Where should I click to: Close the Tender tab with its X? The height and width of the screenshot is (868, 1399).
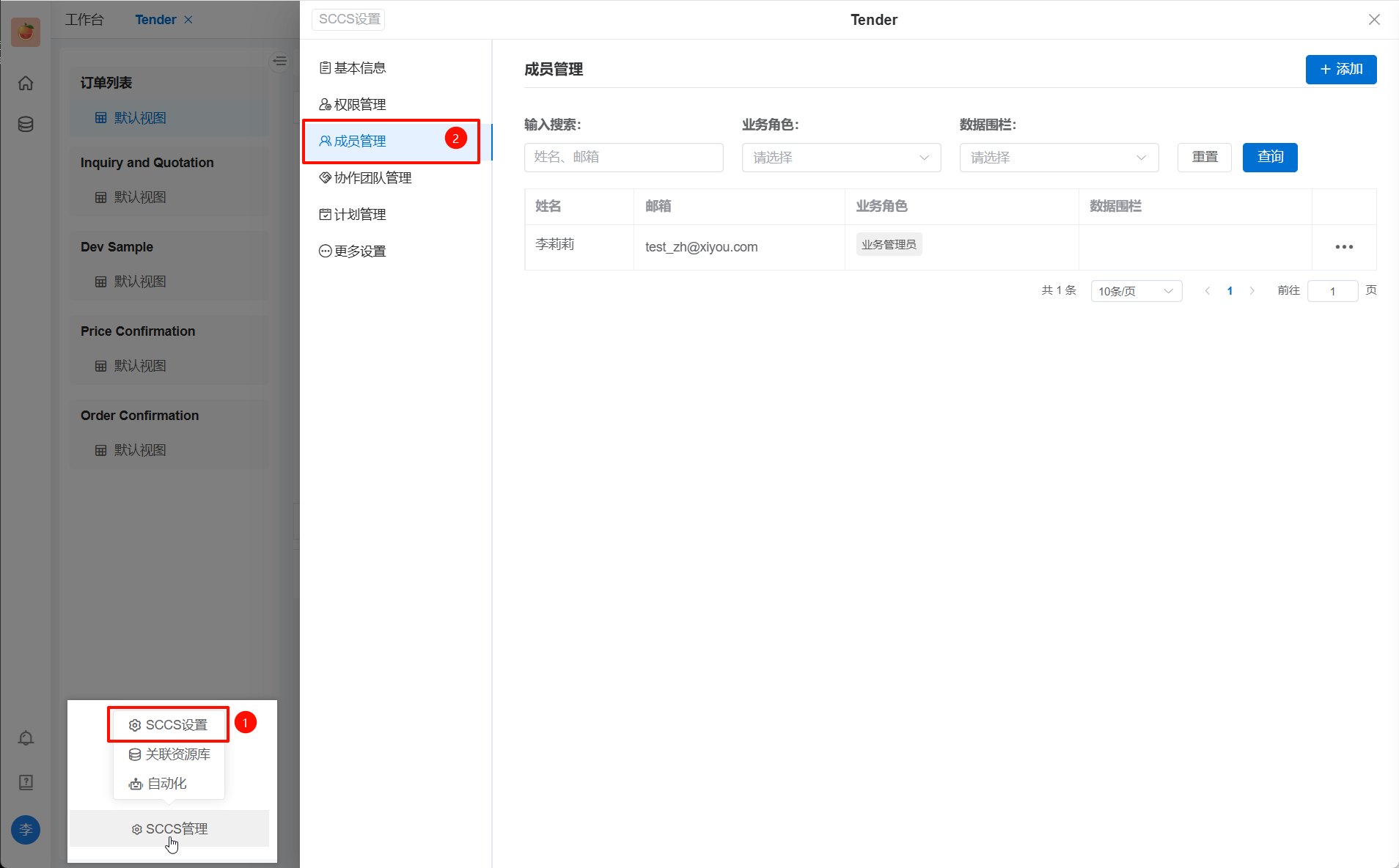click(188, 20)
